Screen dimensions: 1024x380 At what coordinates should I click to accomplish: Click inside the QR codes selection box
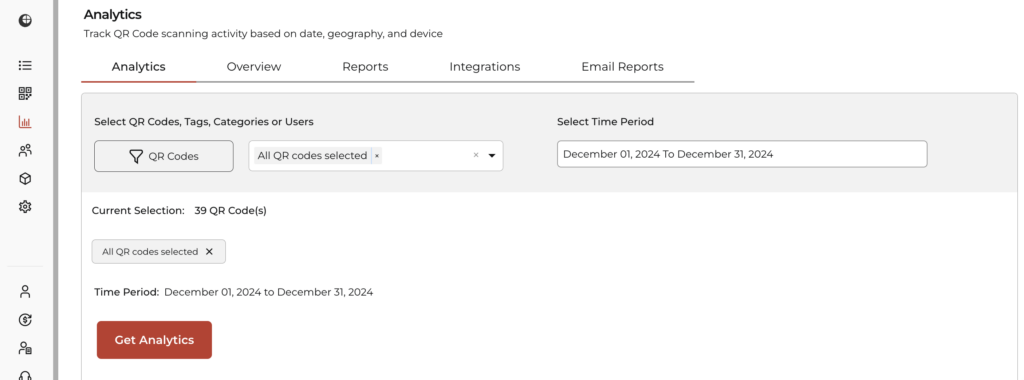(376, 156)
